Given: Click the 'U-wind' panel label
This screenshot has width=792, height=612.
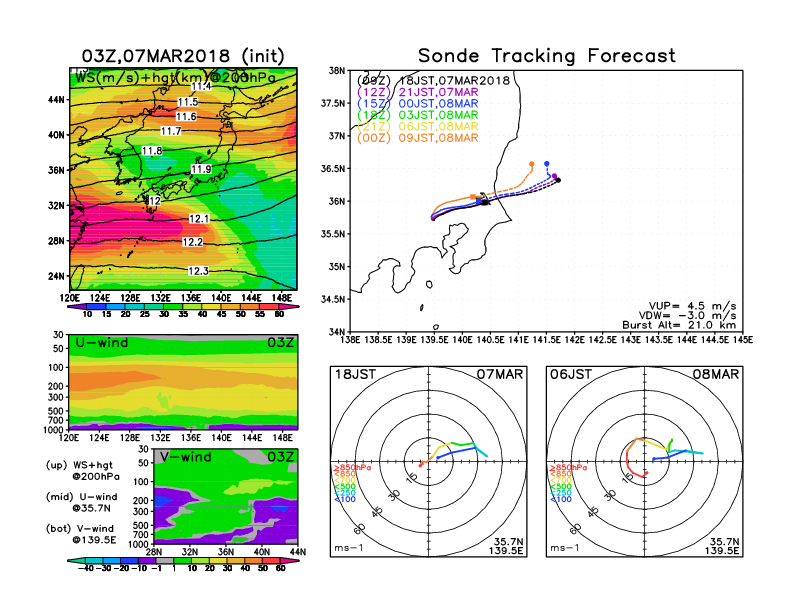Looking at the screenshot, I should point(102,343).
